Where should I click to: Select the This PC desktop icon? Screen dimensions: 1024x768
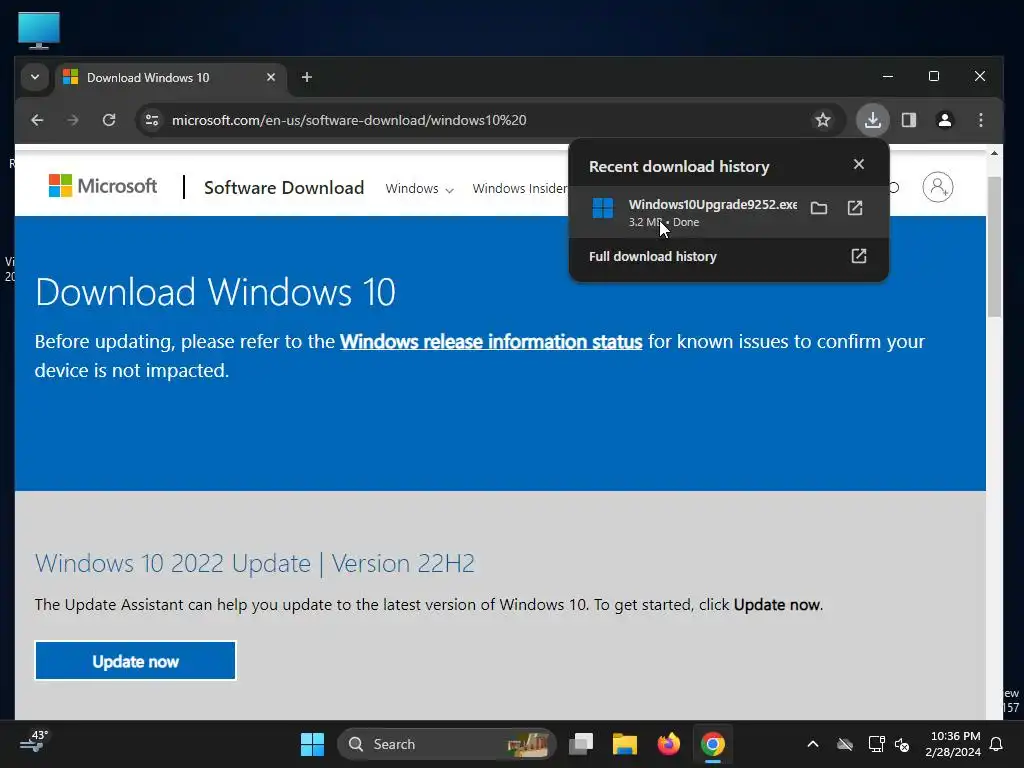coord(39,31)
